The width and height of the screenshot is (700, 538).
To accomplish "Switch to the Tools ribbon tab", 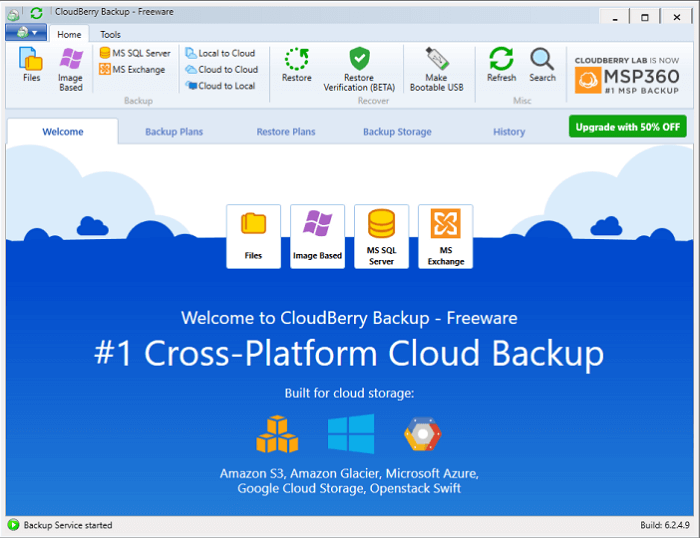I will (x=110, y=34).
